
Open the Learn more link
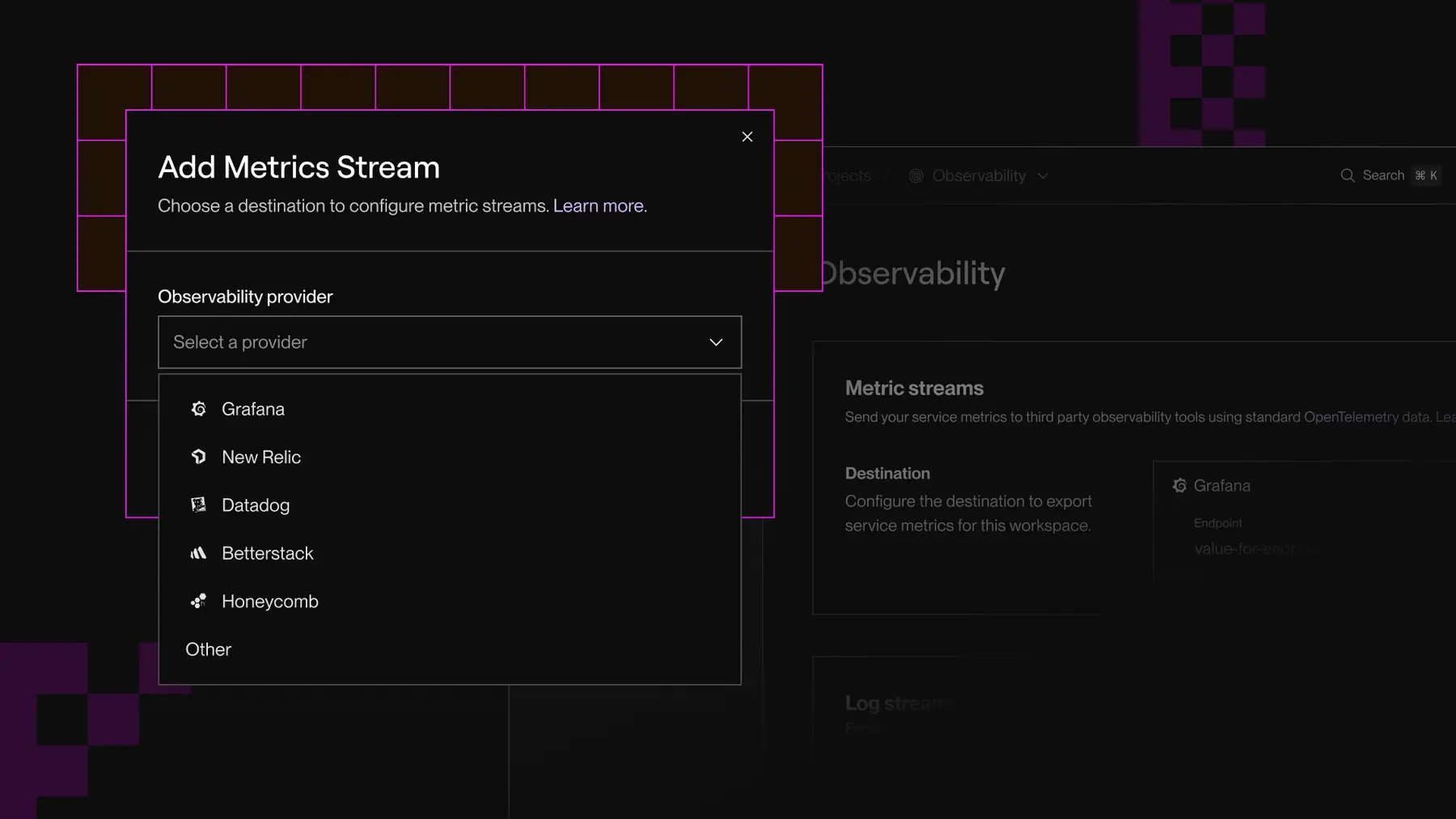598,205
